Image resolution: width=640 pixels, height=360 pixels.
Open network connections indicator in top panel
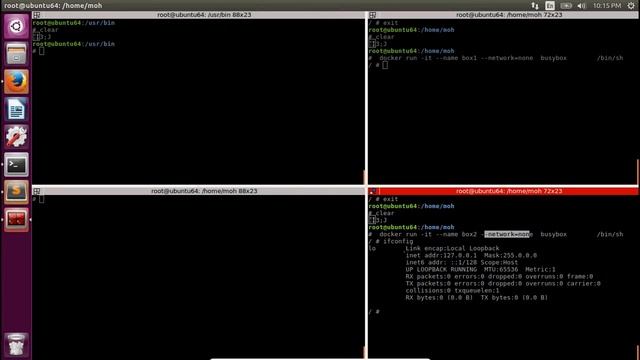pos(535,6)
